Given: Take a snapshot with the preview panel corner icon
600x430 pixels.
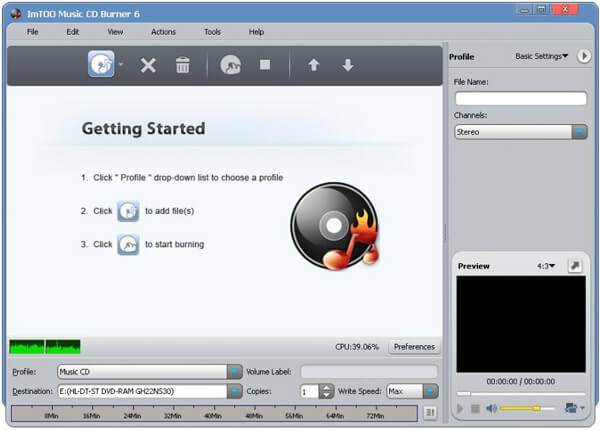Looking at the screenshot, I should (x=574, y=265).
